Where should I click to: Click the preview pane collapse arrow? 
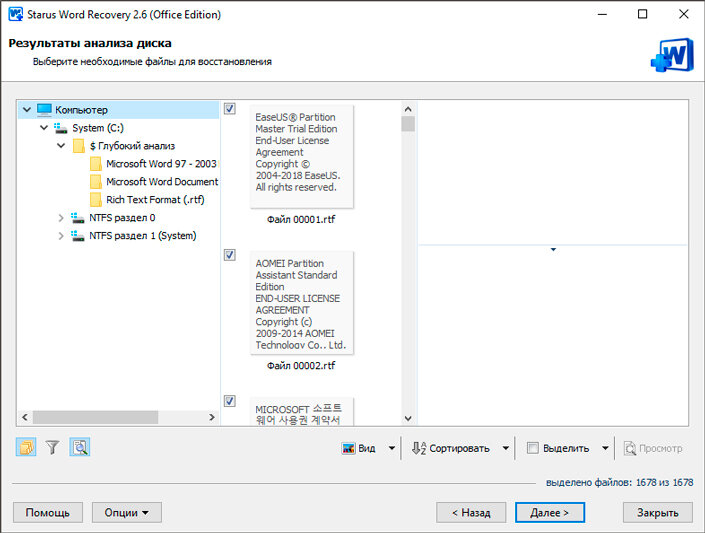[x=553, y=249]
